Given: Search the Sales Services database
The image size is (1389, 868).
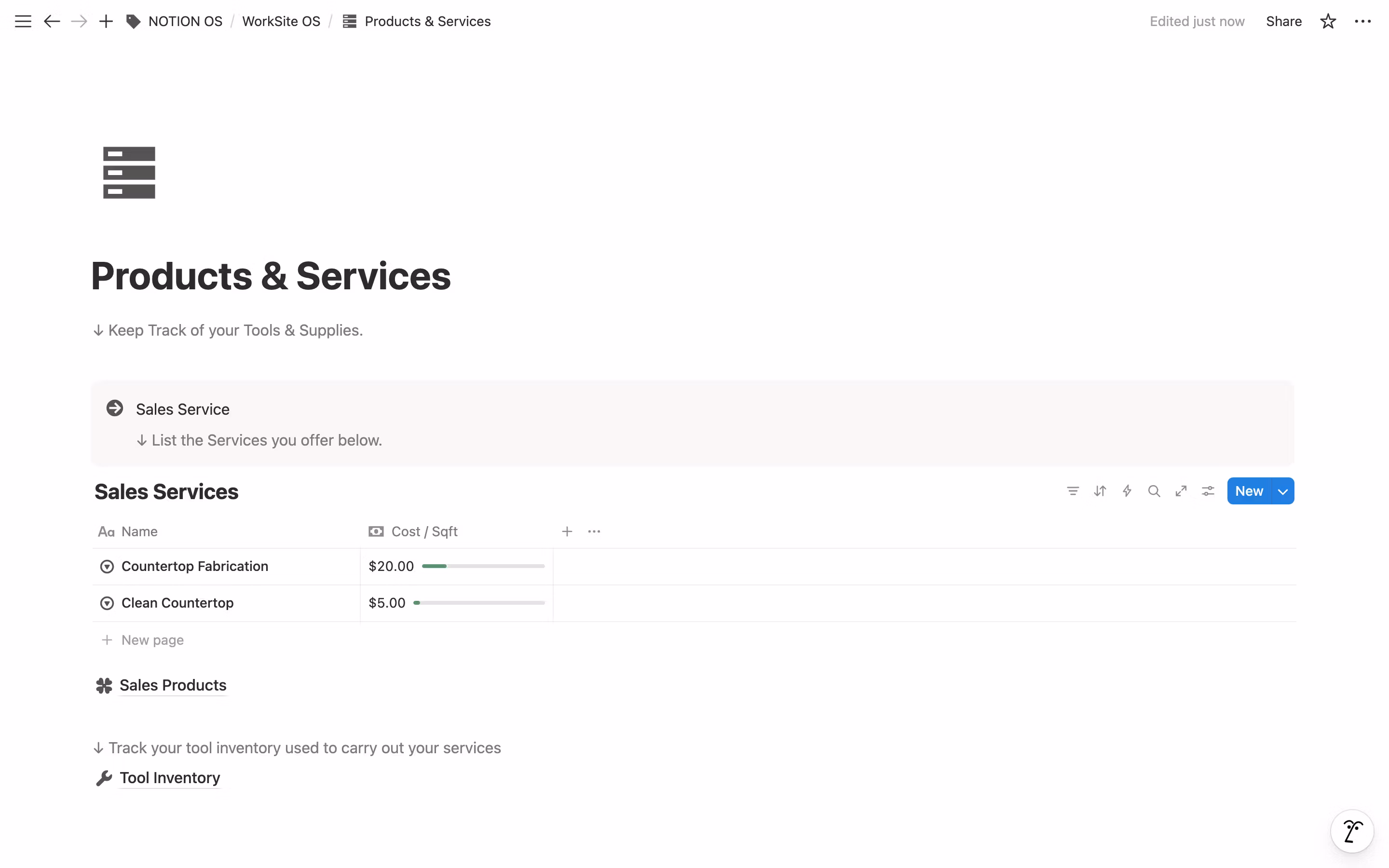Looking at the screenshot, I should [1154, 491].
